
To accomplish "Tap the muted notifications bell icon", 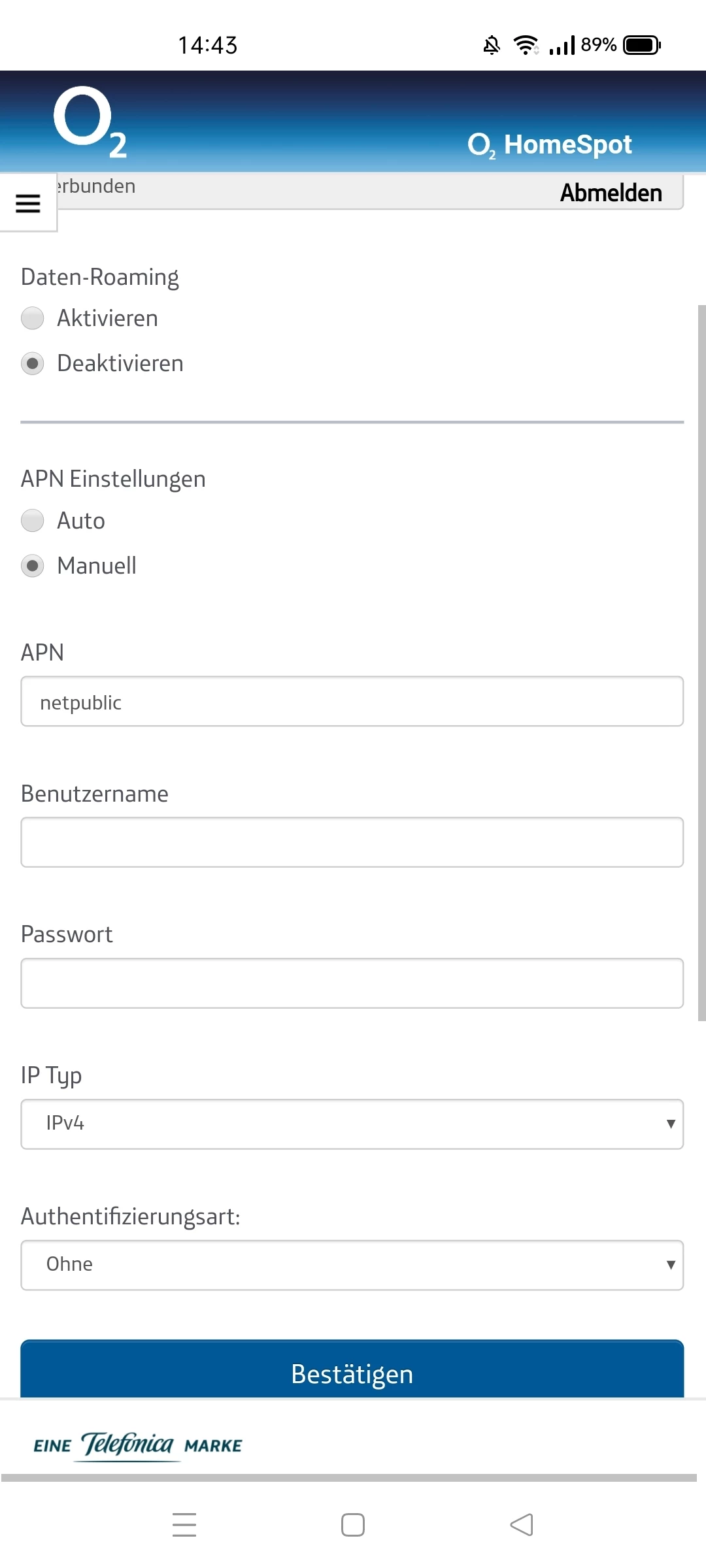I will pyautogui.click(x=492, y=45).
